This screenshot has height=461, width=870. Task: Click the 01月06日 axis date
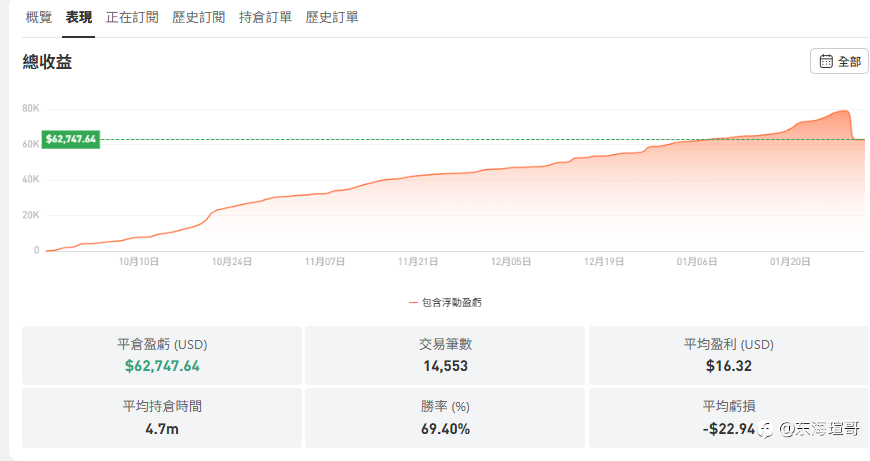coord(697,261)
